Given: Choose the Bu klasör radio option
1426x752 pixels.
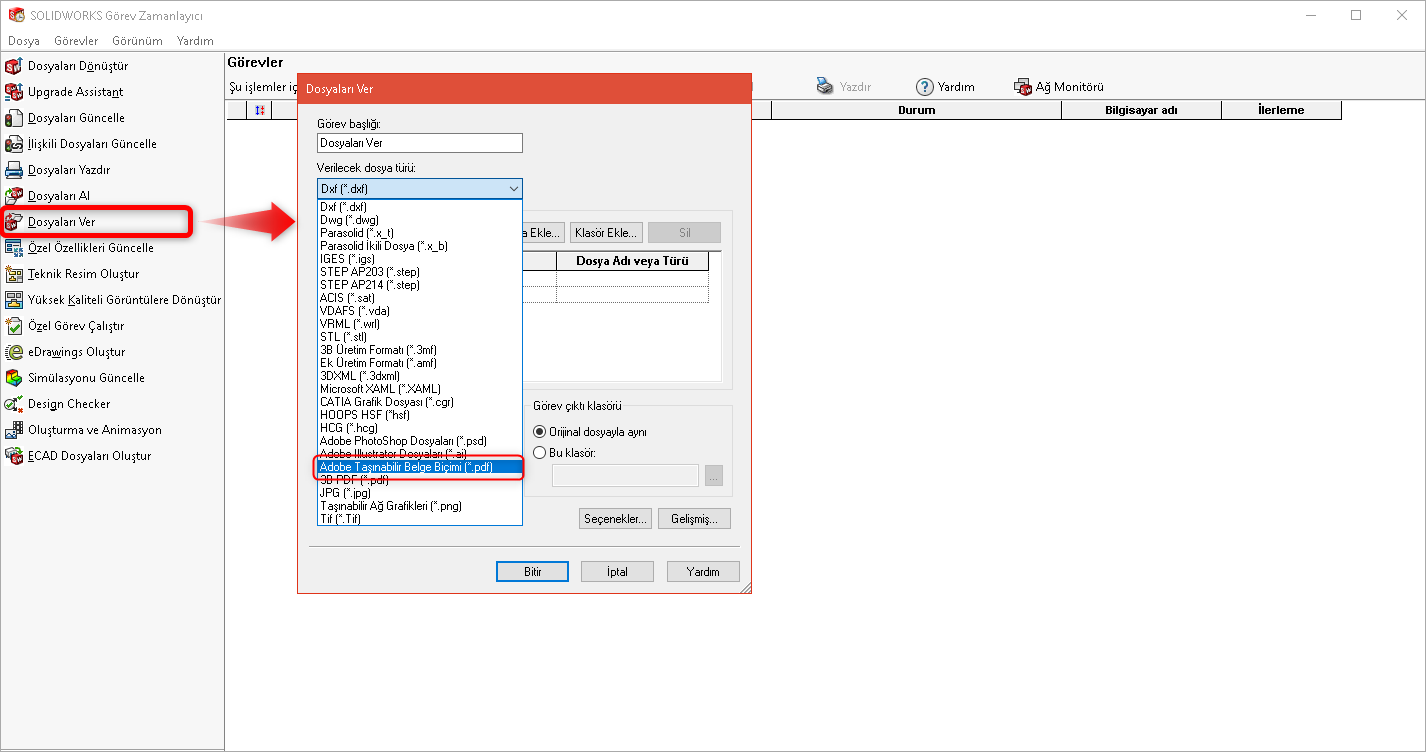Looking at the screenshot, I should pyautogui.click(x=540, y=452).
